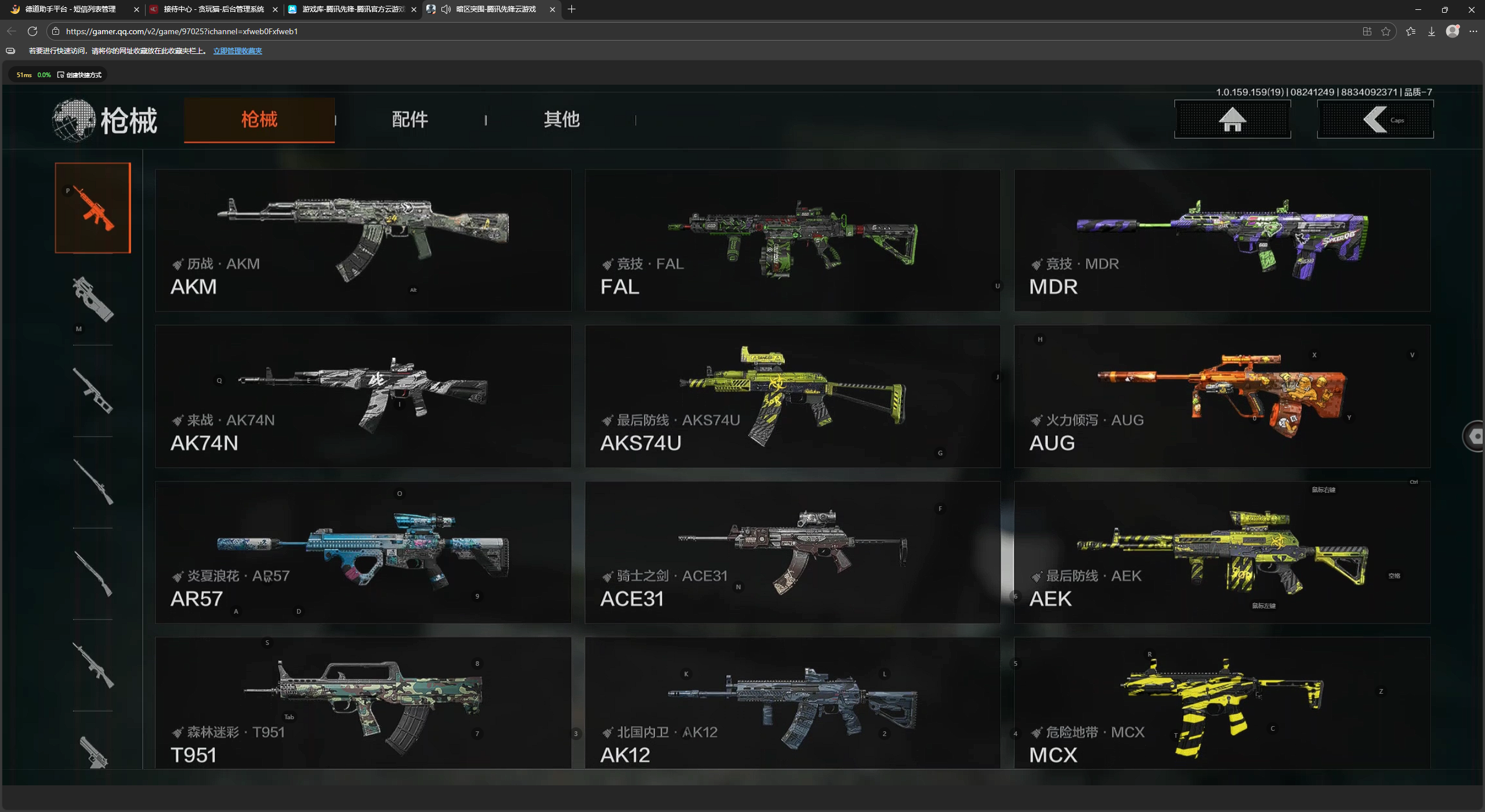Image resolution: width=1485 pixels, height=812 pixels.
Task: Select the submachine gun category icon
Action: click(x=93, y=299)
